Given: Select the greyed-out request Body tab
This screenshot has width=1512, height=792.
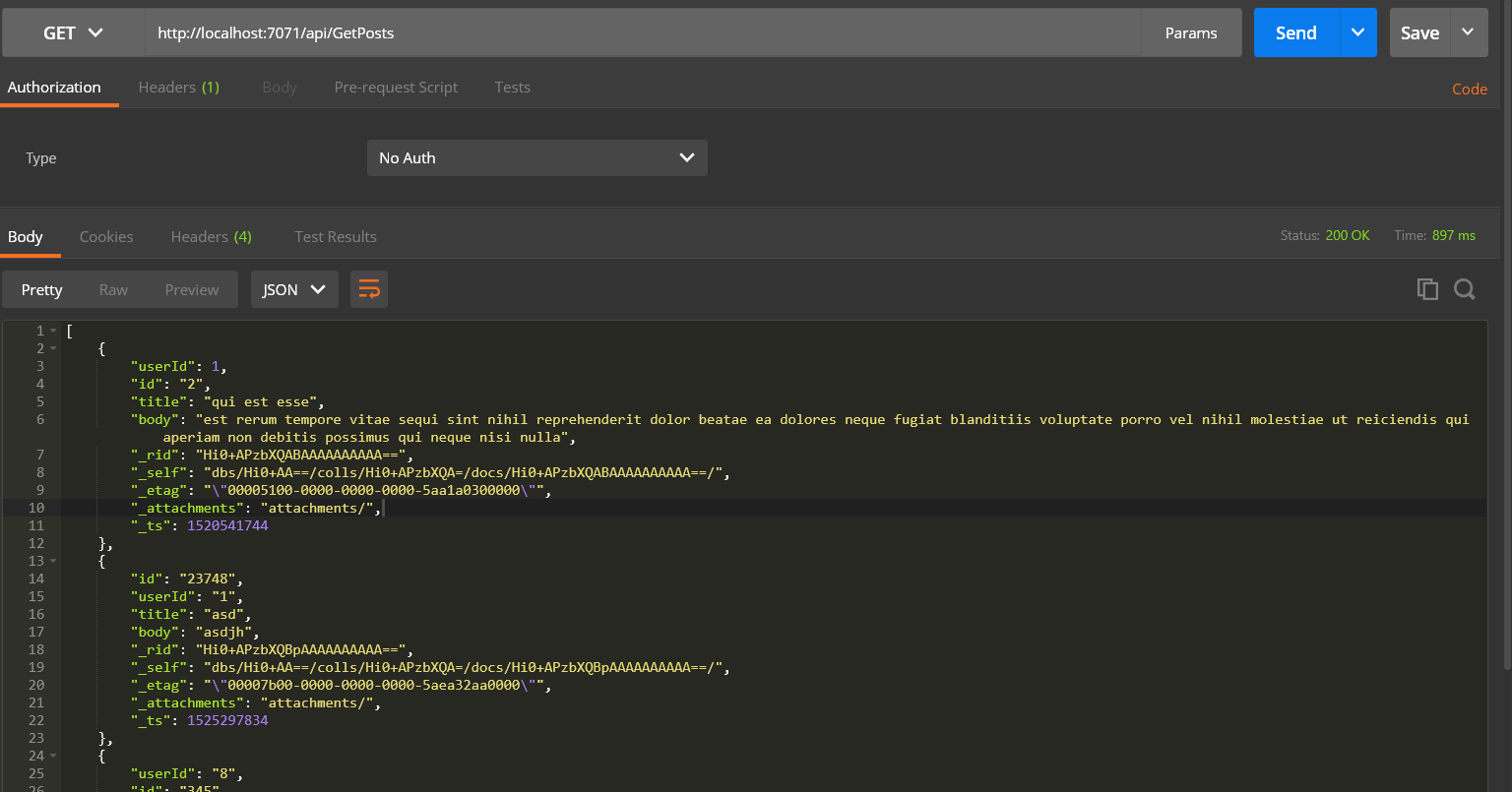Looking at the screenshot, I should tap(280, 87).
